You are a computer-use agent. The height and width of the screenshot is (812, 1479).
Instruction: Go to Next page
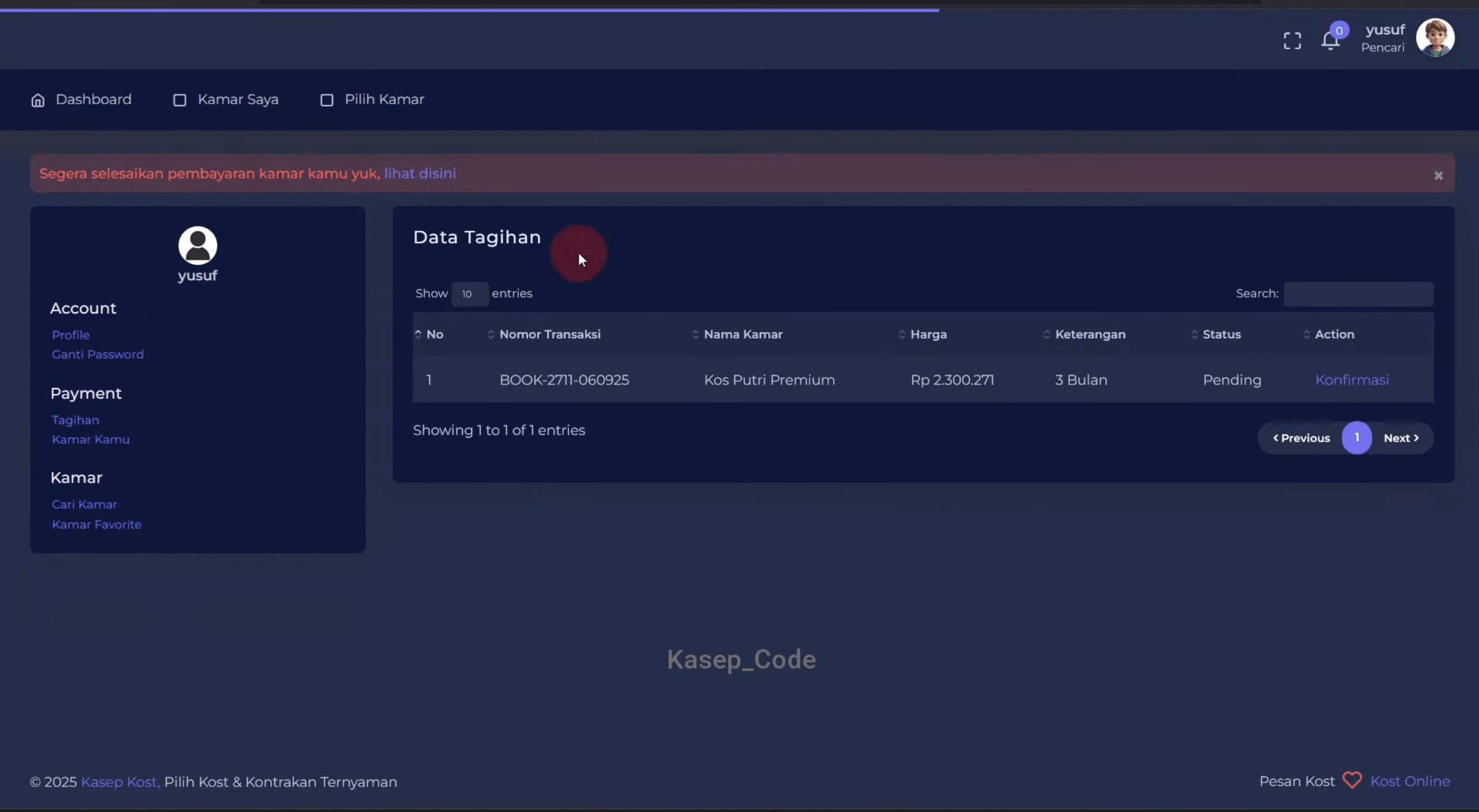pos(1401,438)
